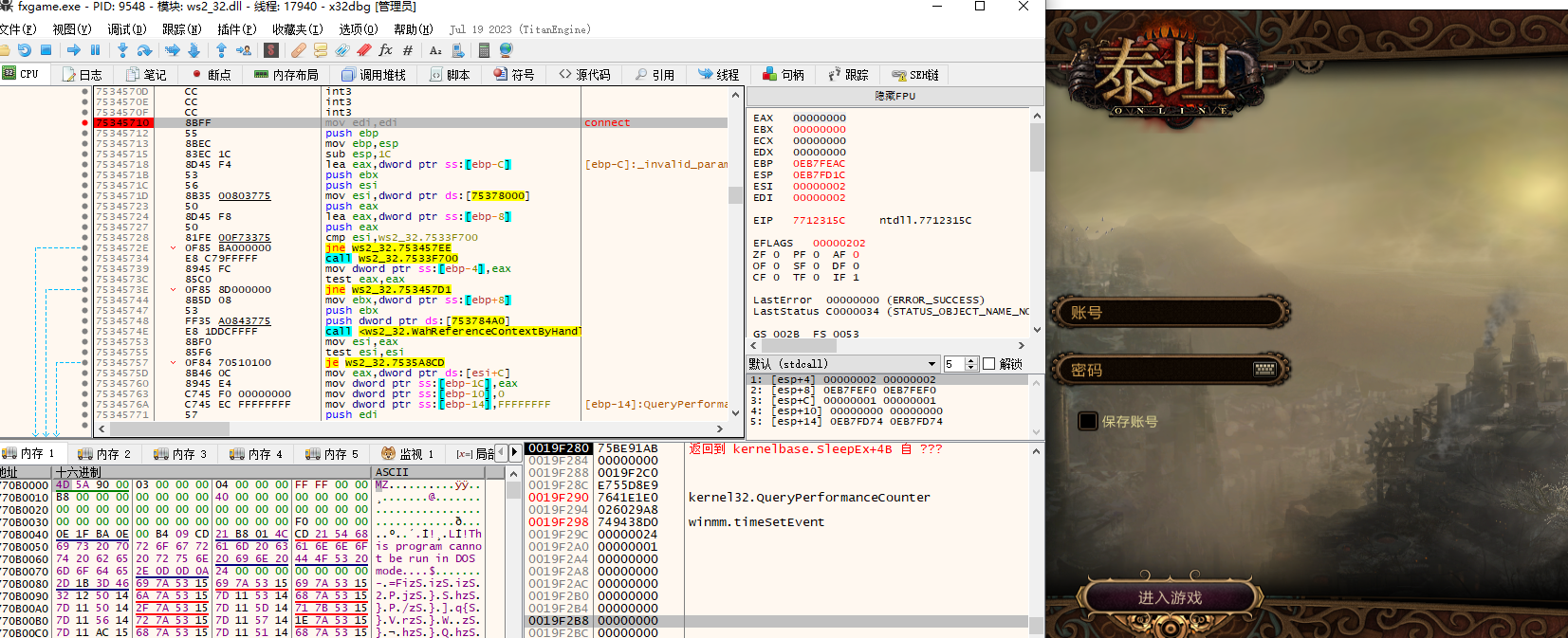Open the 插件 menu
The image size is (1568, 638).
coord(236,29)
